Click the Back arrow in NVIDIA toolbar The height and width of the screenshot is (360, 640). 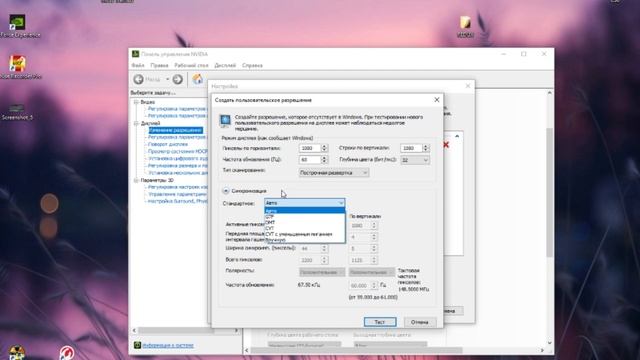tap(138, 79)
